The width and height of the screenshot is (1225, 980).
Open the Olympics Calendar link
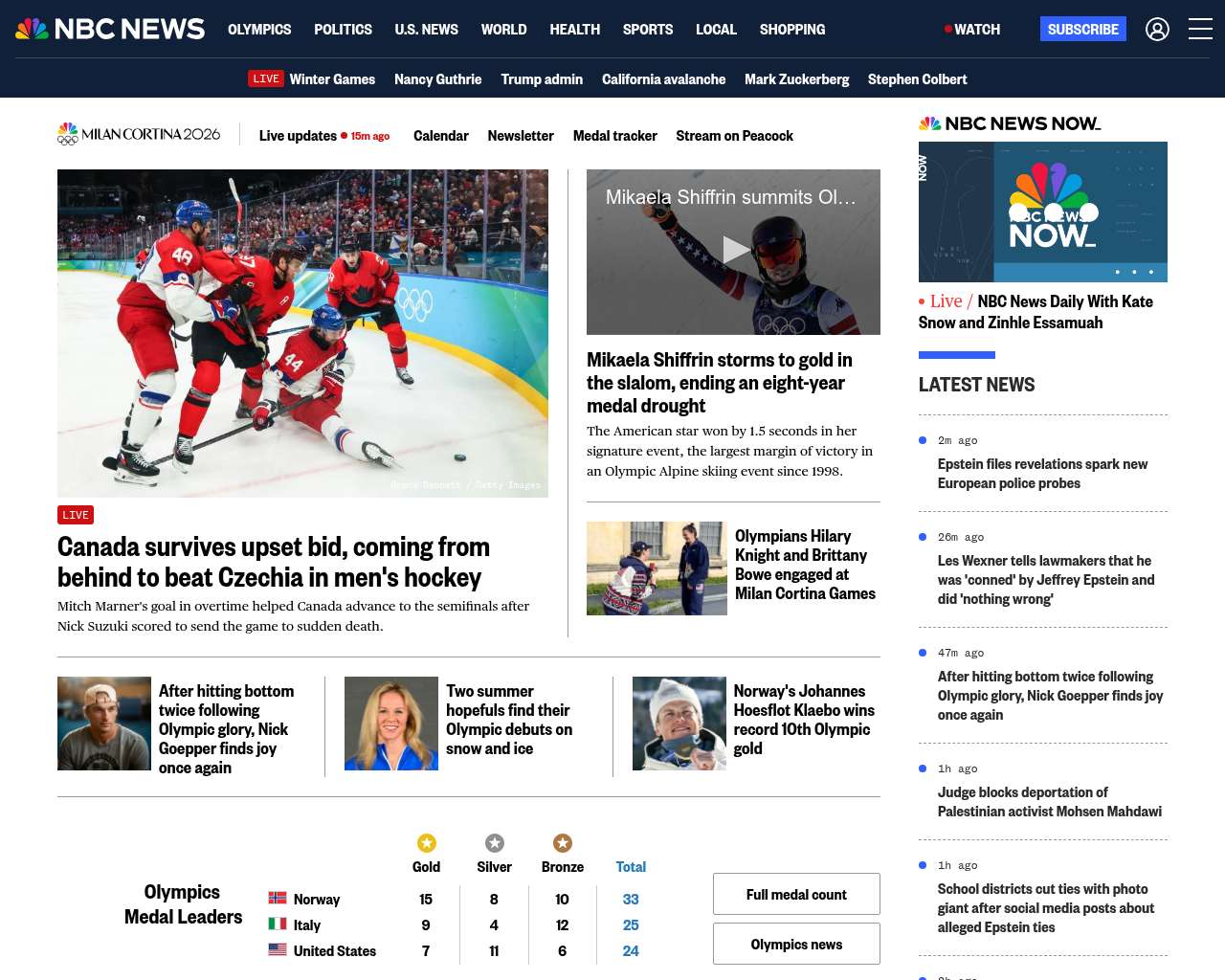click(441, 136)
